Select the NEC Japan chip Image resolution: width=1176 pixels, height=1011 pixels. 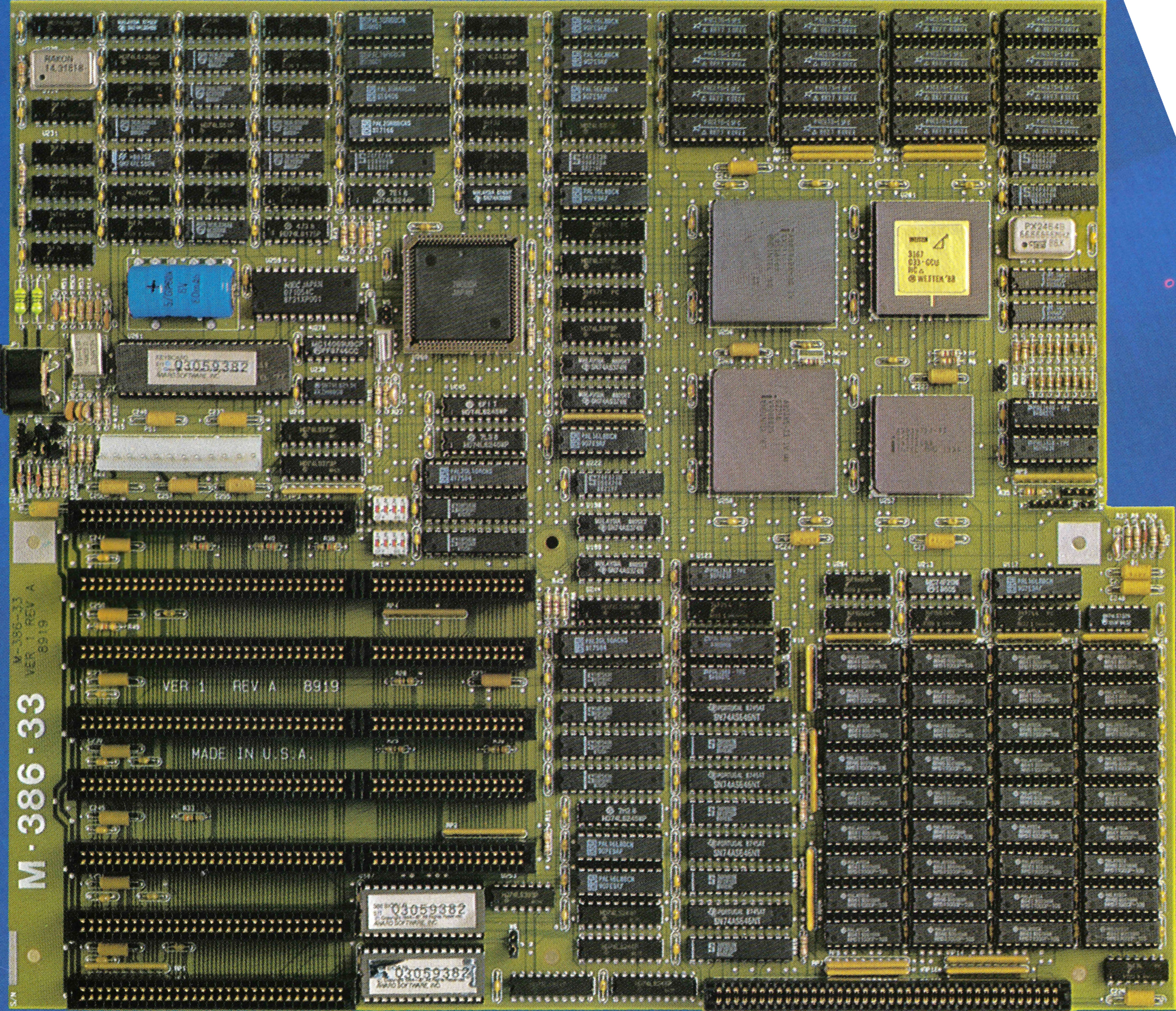pos(305,293)
